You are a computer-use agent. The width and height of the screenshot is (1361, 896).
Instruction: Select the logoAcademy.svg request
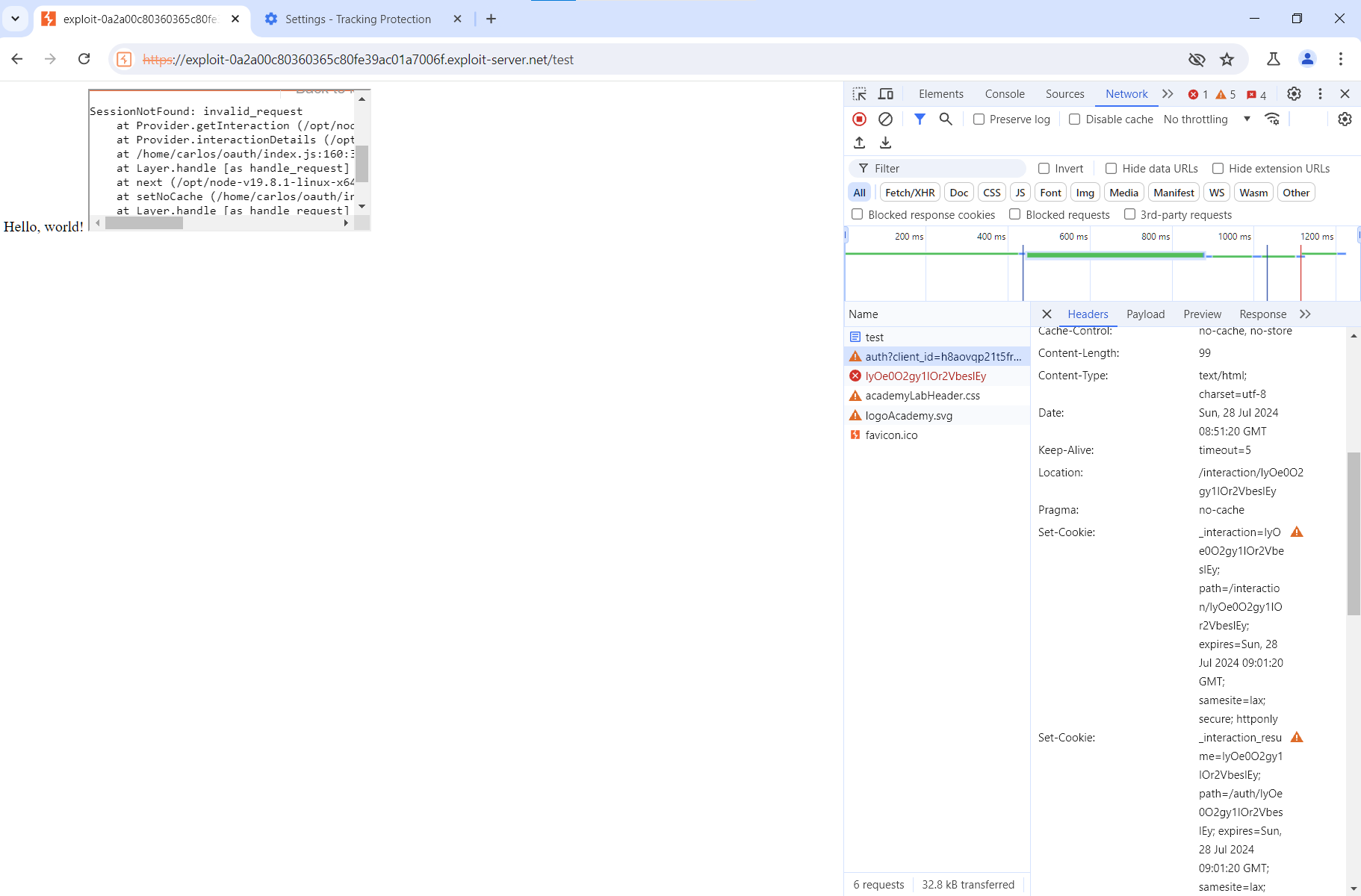937,416
